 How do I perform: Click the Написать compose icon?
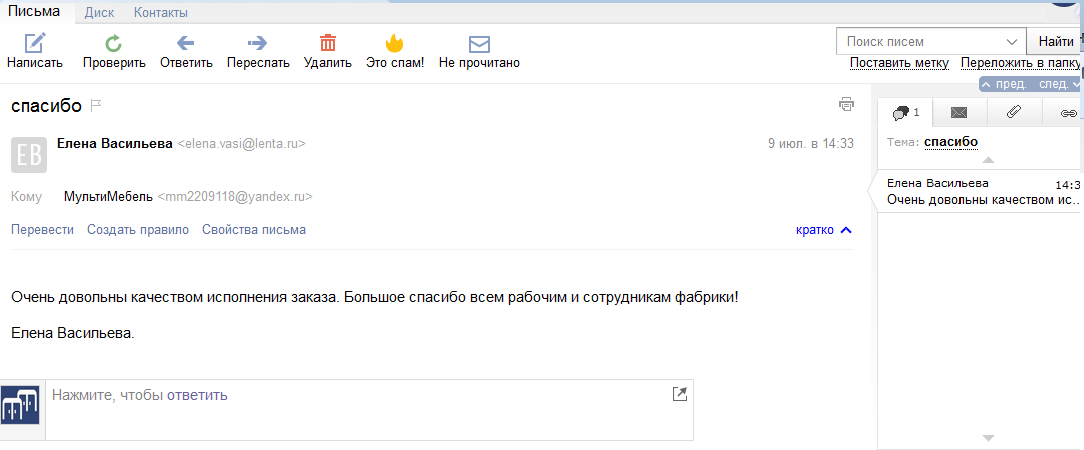pyautogui.click(x=35, y=43)
